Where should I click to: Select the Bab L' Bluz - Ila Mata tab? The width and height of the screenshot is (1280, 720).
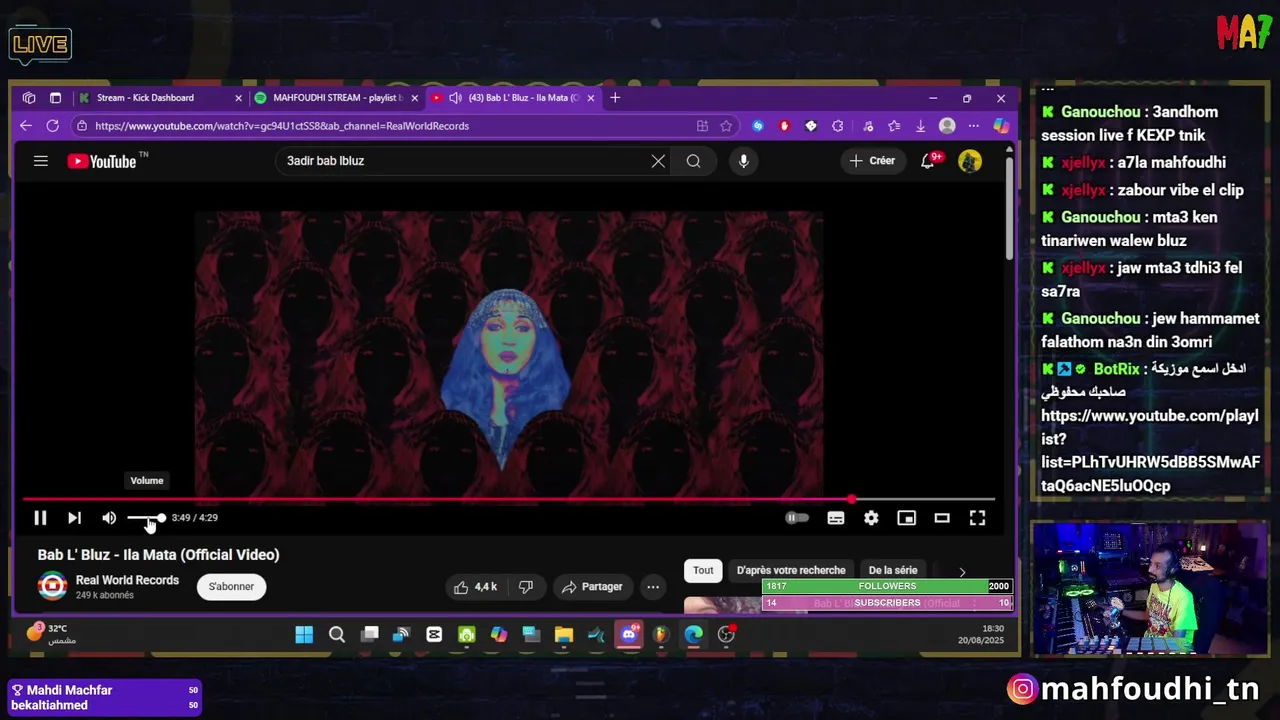(x=524, y=98)
